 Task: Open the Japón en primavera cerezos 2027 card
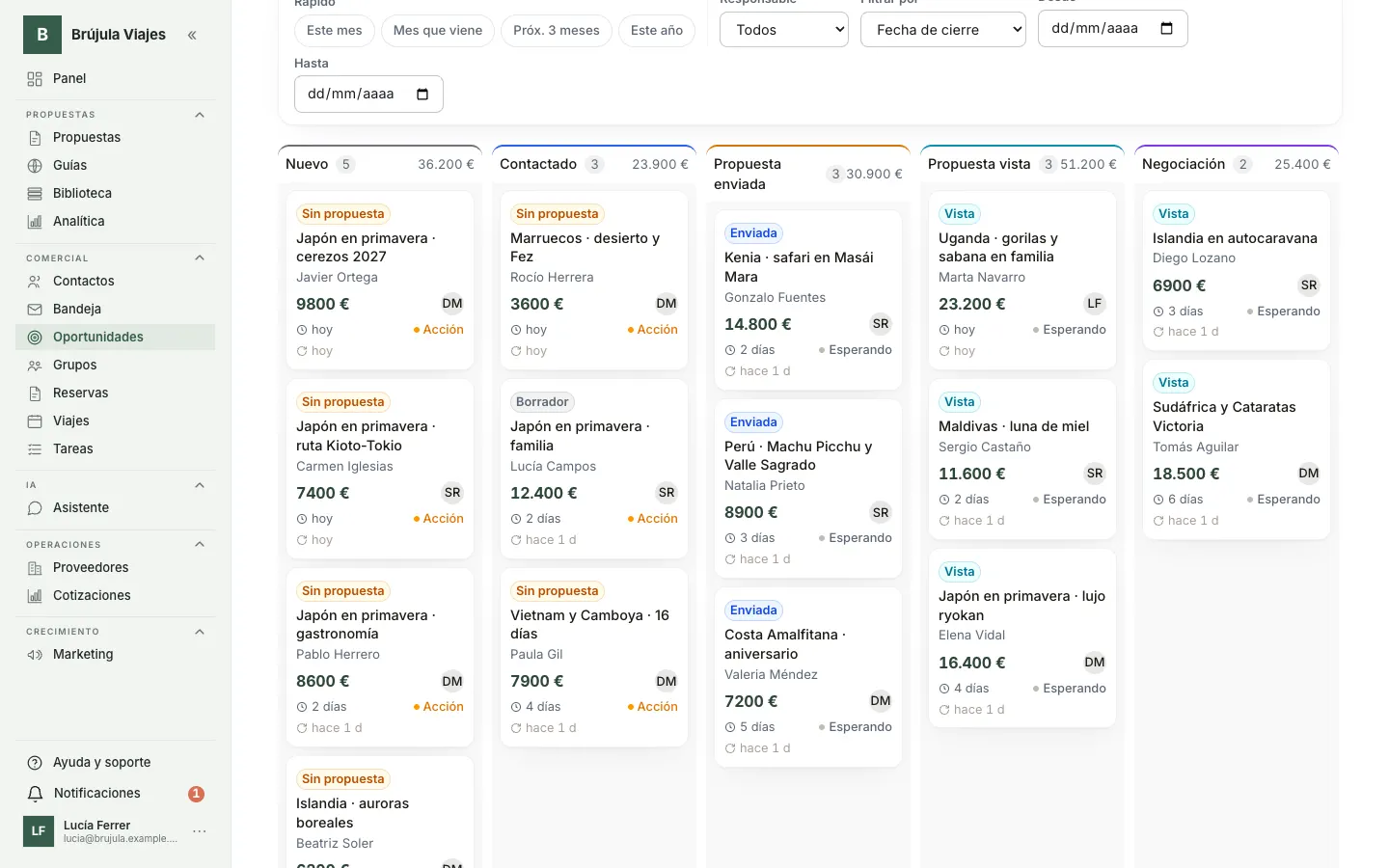point(380,281)
